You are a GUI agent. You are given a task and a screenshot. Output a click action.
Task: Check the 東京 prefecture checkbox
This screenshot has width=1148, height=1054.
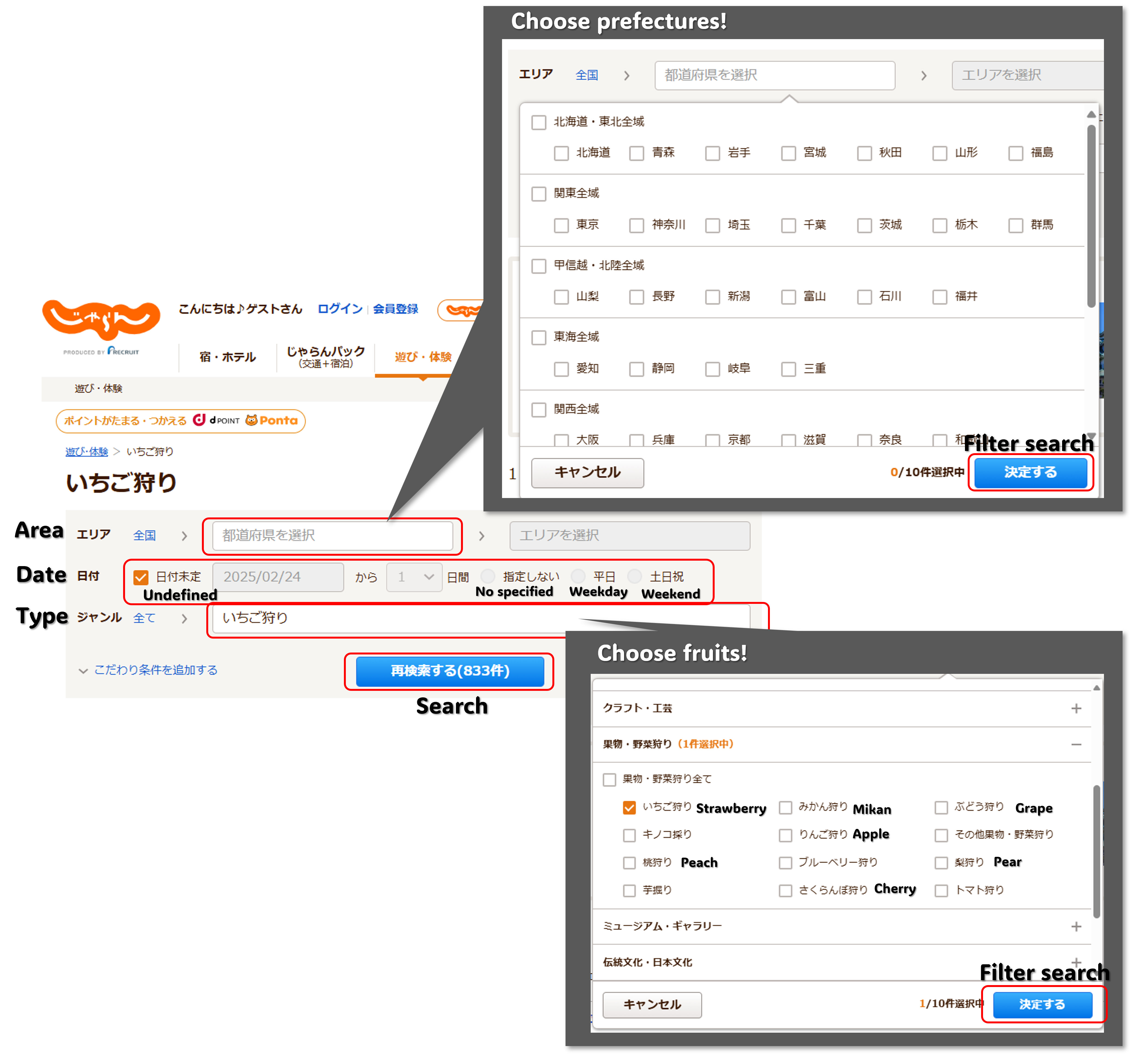[561, 225]
